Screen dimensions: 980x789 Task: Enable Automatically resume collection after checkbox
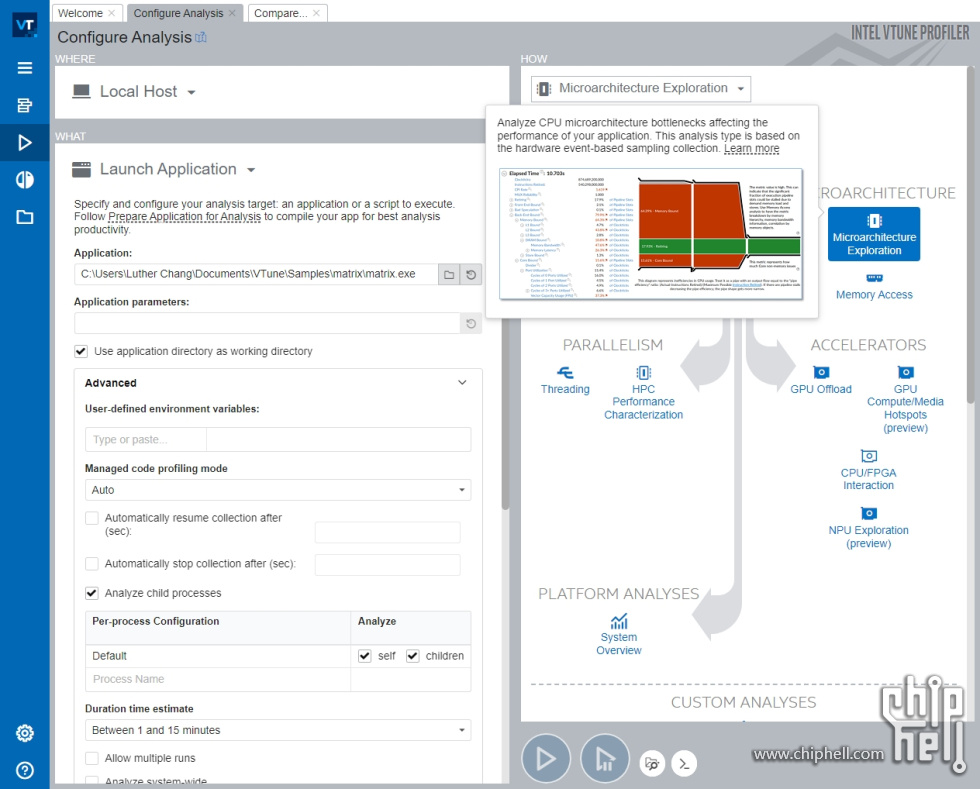tap(92, 518)
